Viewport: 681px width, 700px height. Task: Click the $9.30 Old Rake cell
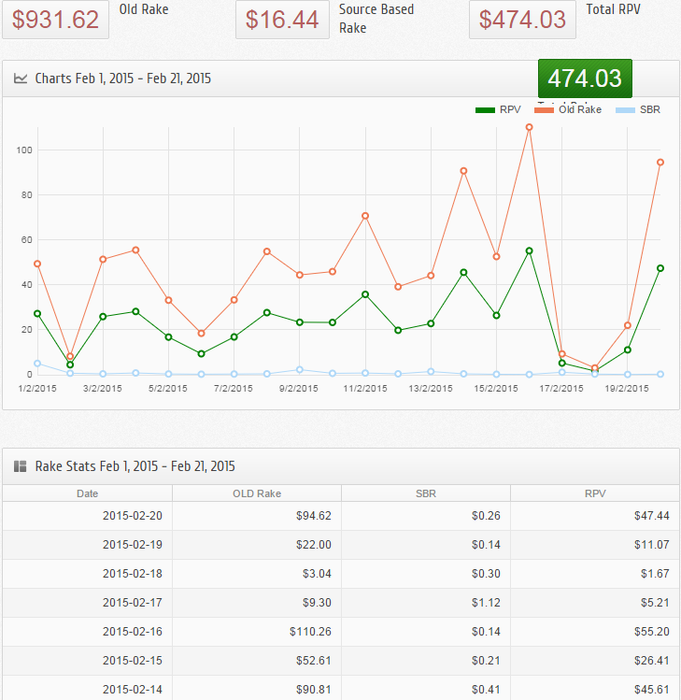pyautogui.click(x=257, y=603)
